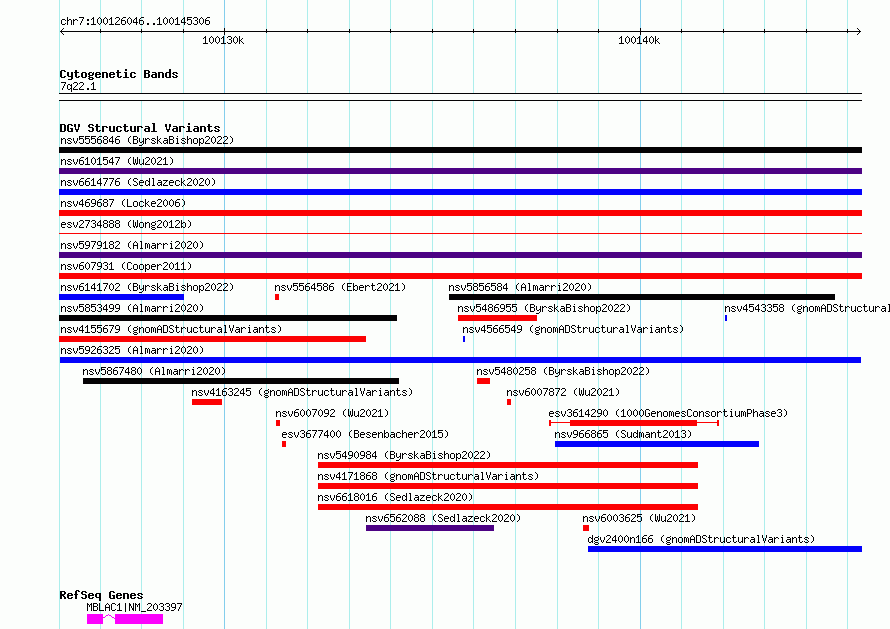
Task: Click the nsv469687 (Locke2006) label
Action: coord(123,203)
